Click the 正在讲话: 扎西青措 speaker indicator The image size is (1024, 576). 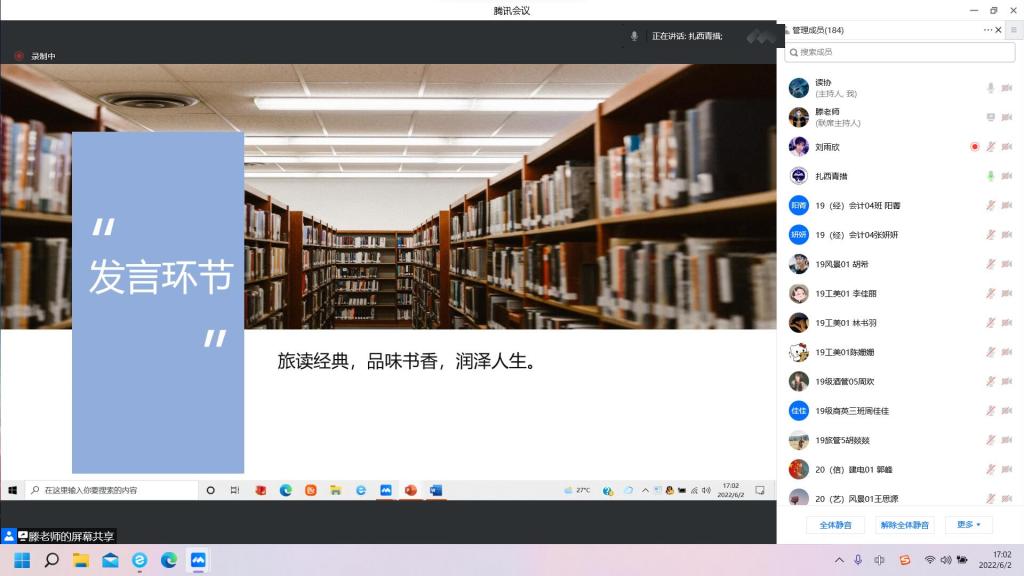[687, 36]
